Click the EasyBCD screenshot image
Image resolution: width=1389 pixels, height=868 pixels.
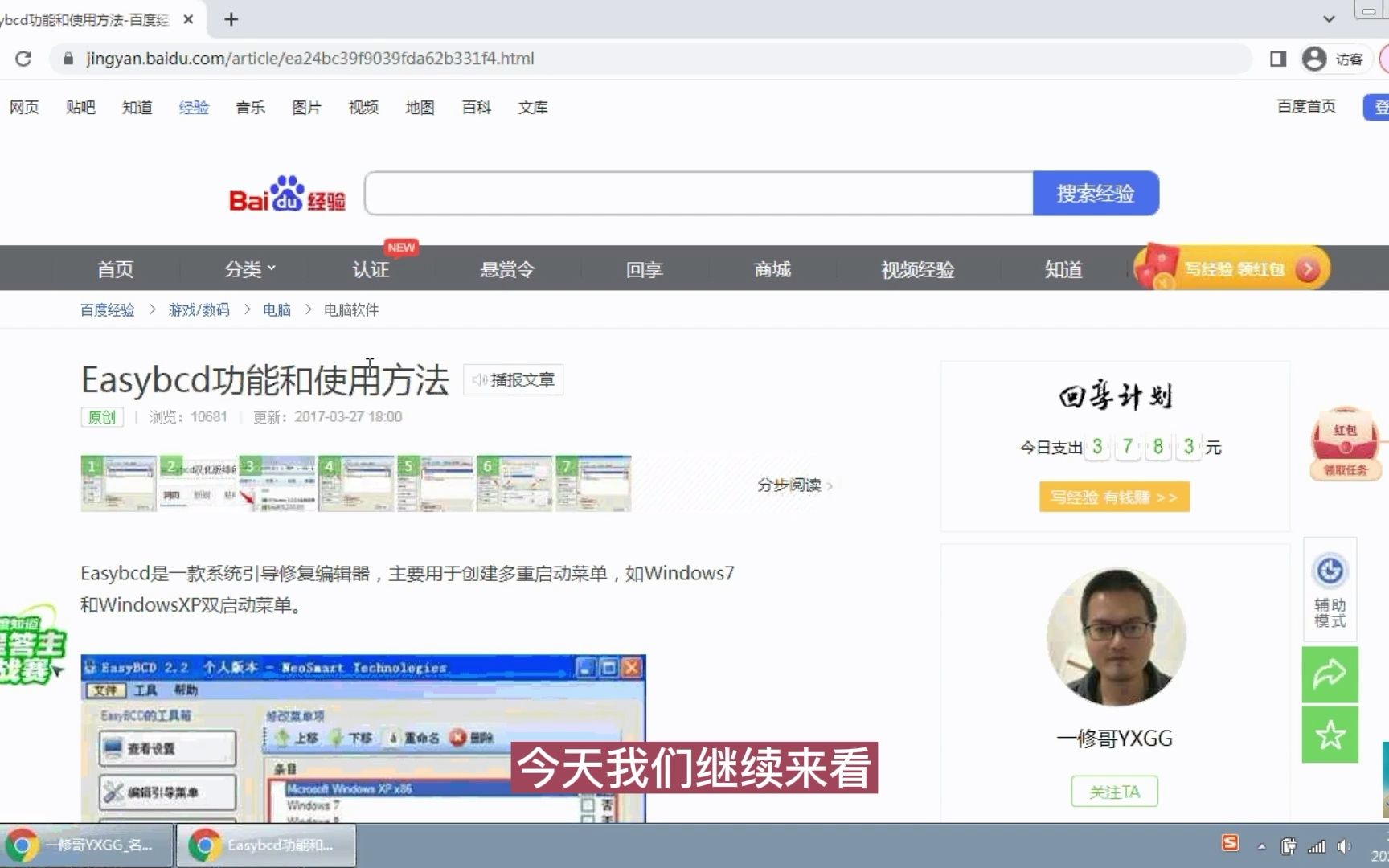[x=363, y=739]
